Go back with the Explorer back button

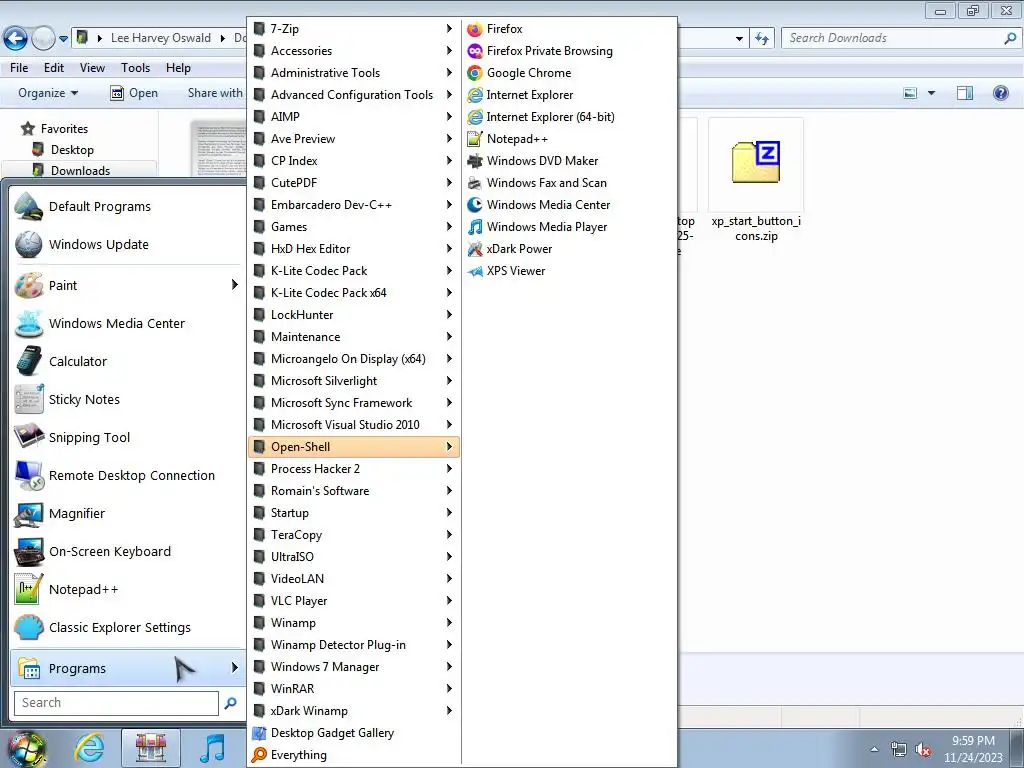coord(16,39)
